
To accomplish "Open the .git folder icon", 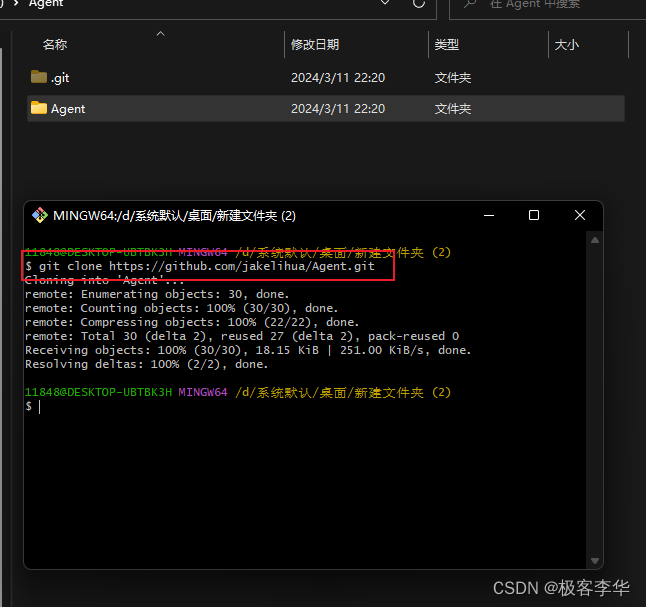I will pyautogui.click(x=39, y=77).
